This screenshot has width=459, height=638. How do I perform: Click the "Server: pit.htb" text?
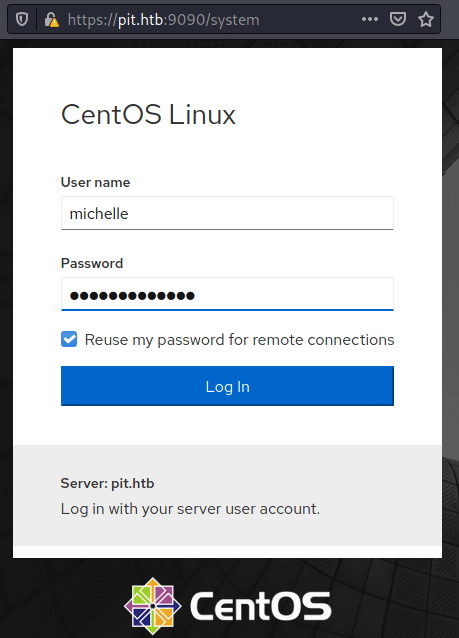point(107,483)
